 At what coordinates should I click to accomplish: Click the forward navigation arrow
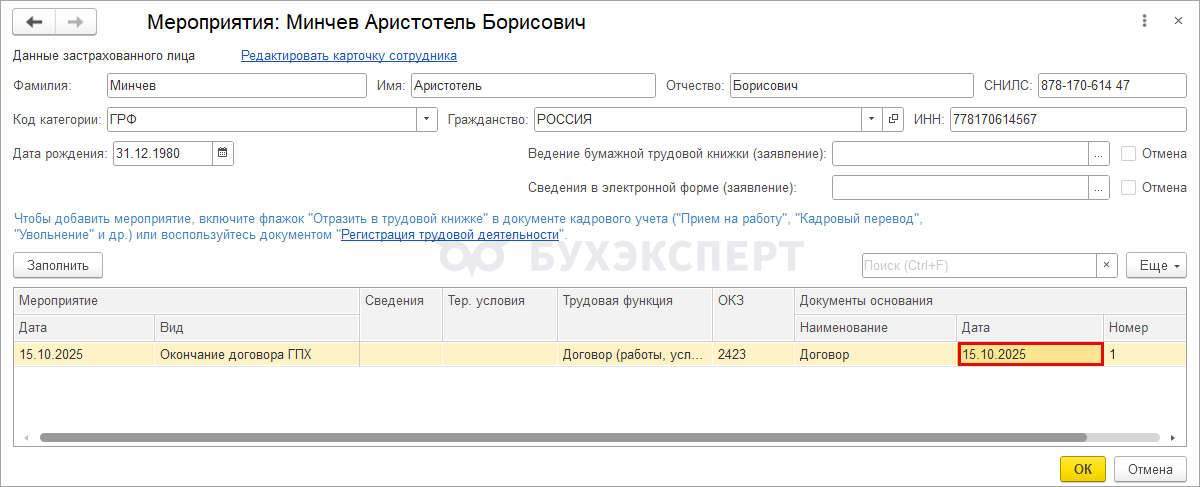[75, 22]
